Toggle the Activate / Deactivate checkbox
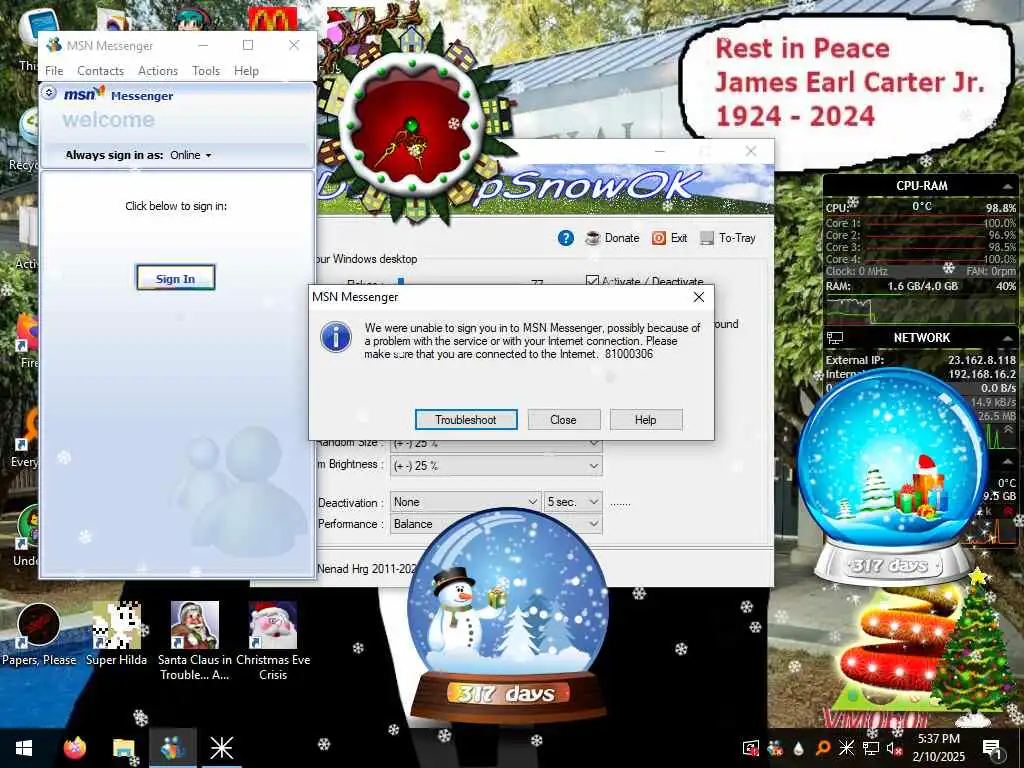The width and height of the screenshot is (1024, 768). pos(592,281)
